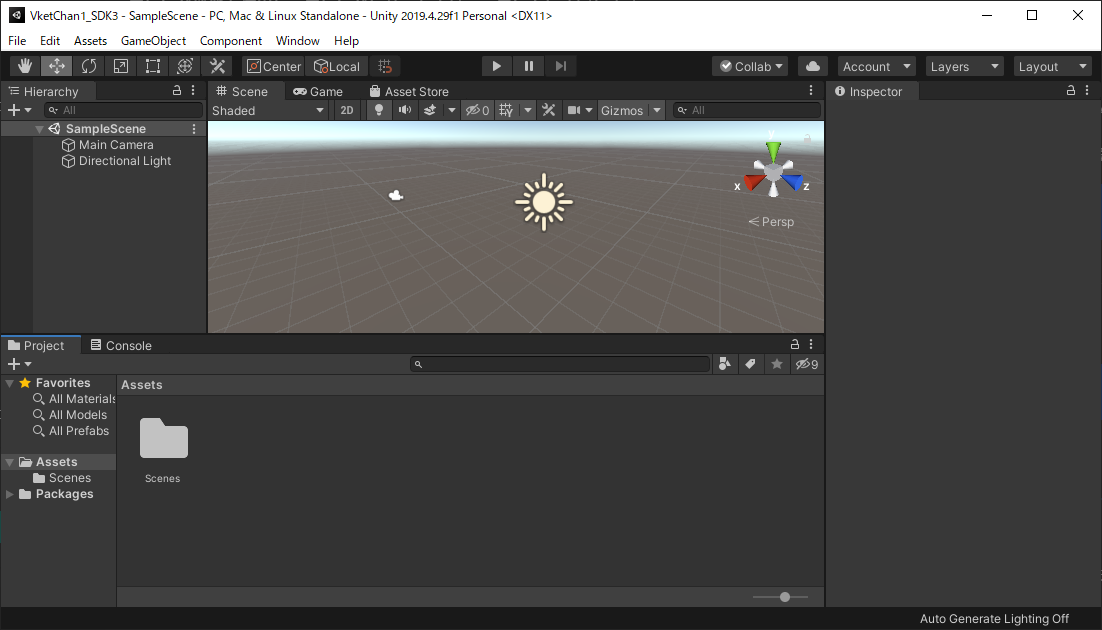Image resolution: width=1102 pixels, height=630 pixels.
Task: Open Unity Cloud services via cloud icon
Action: [x=812, y=66]
